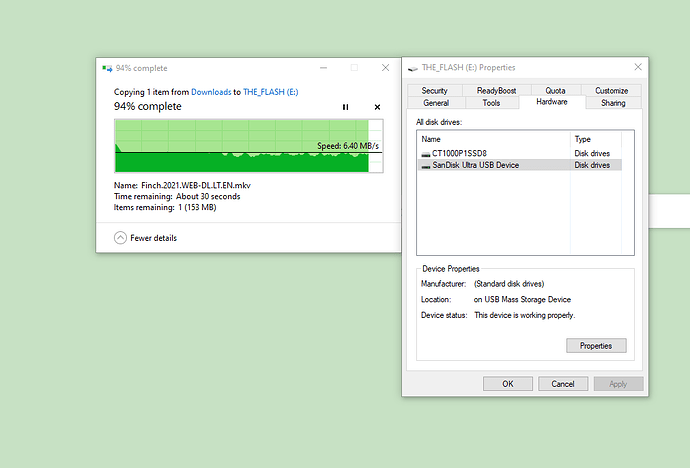
Task: Confirm with the OK button
Action: 508,384
